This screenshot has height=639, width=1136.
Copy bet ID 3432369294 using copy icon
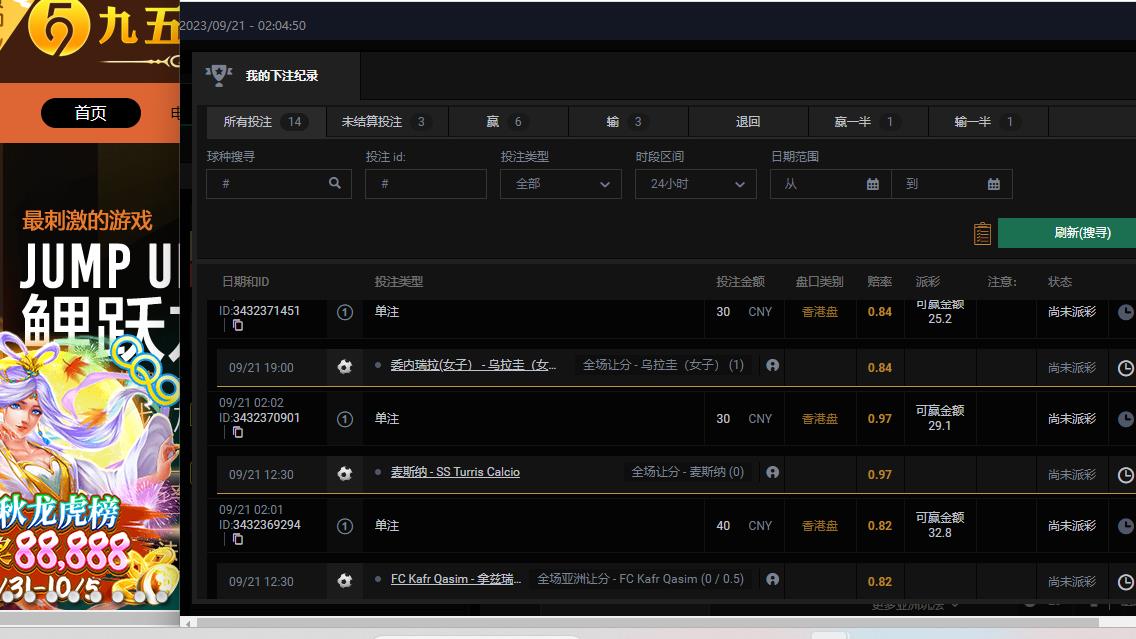(x=237, y=539)
